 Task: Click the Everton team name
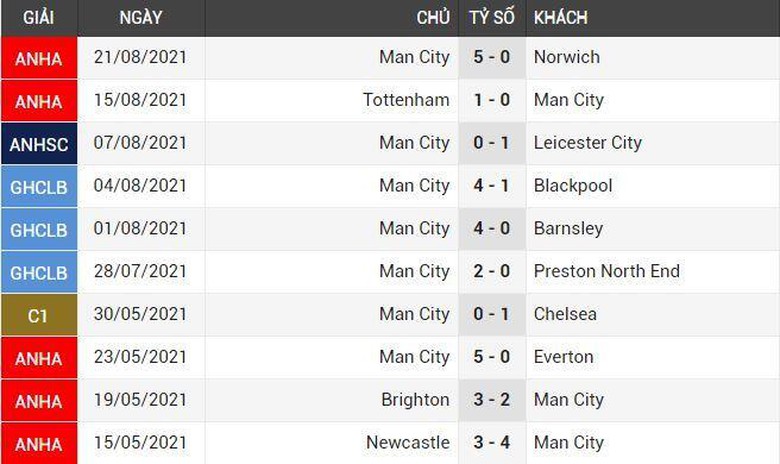(x=563, y=357)
